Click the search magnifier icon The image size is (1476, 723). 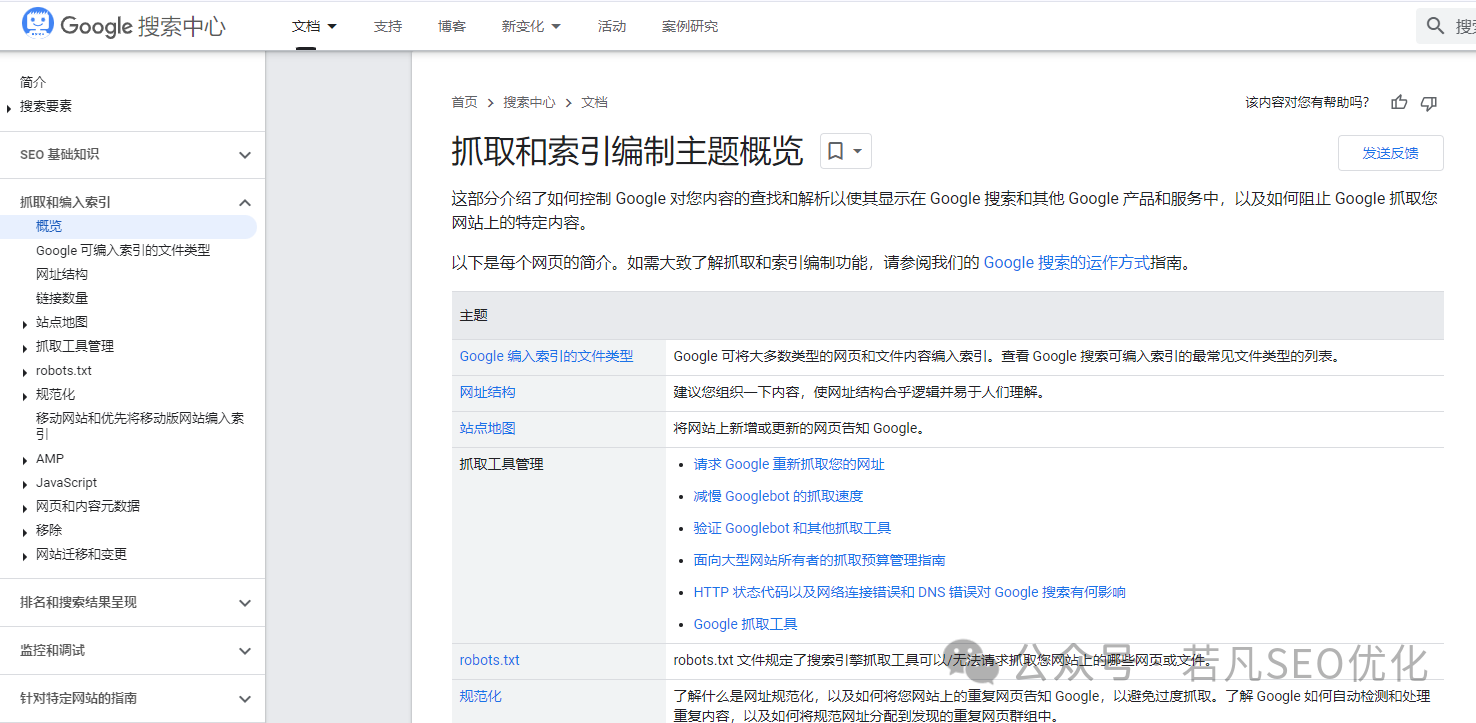1436,26
